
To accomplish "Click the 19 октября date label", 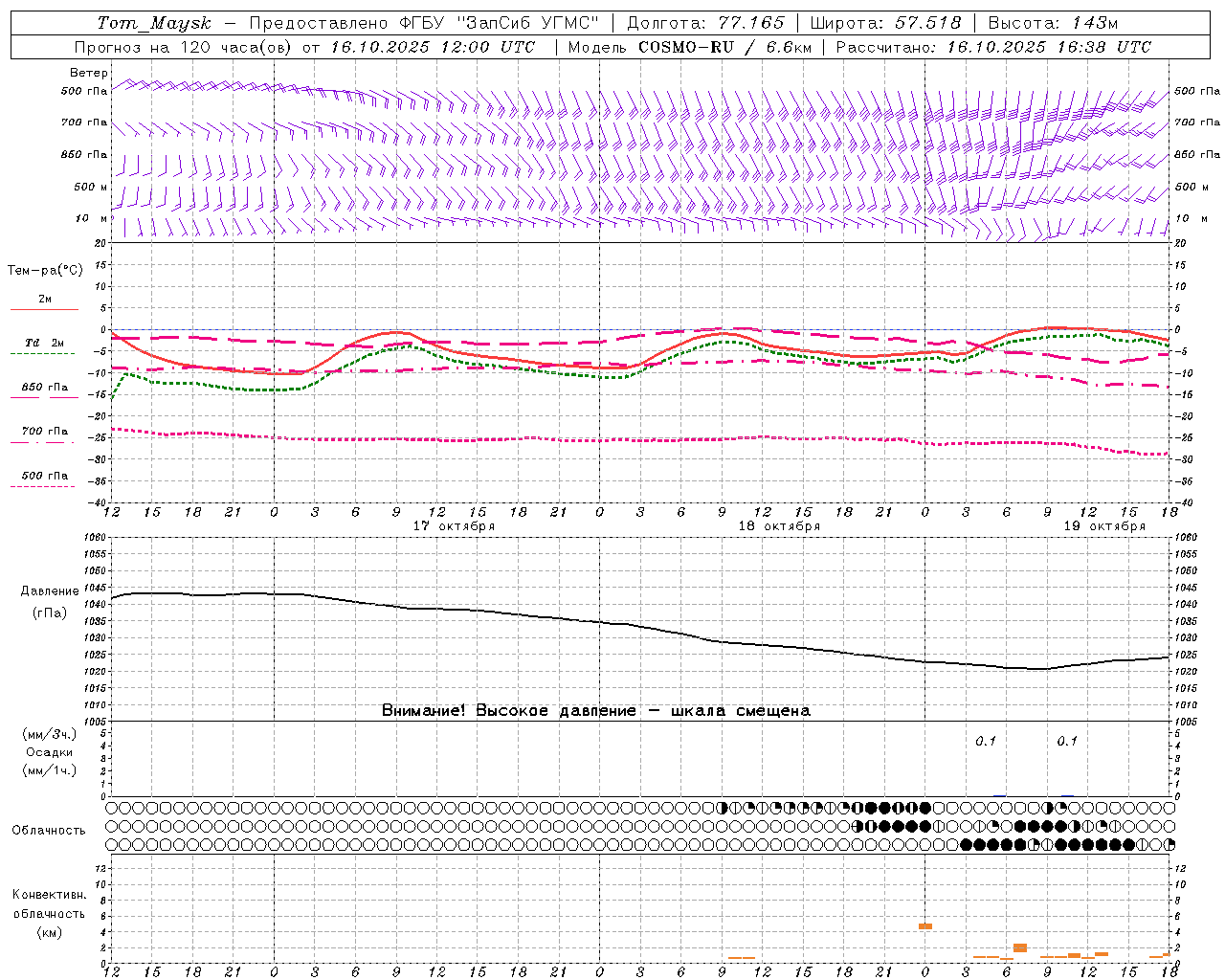I will coord(1104,526).
